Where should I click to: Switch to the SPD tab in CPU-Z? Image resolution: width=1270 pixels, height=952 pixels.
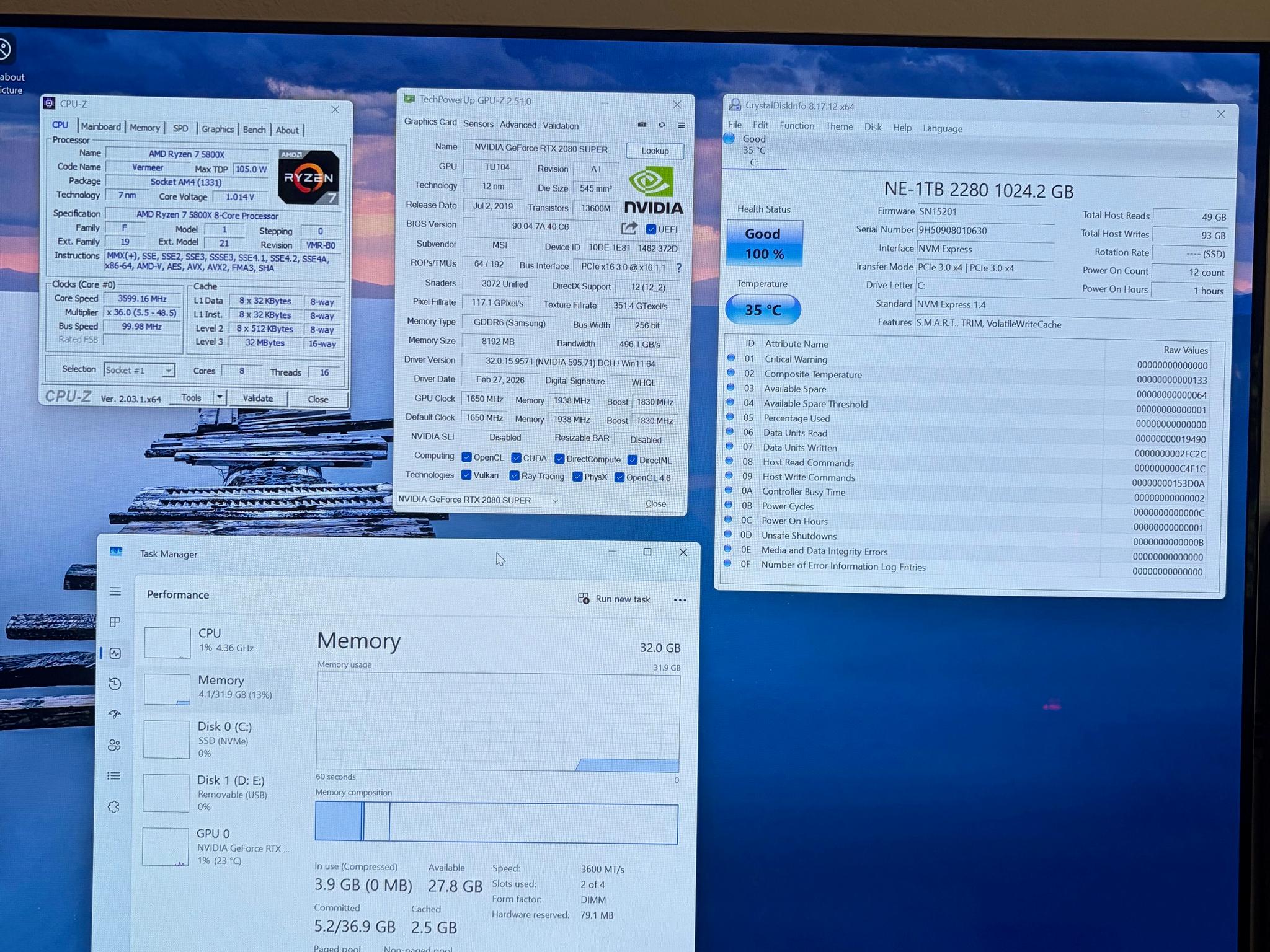(180, 128)
